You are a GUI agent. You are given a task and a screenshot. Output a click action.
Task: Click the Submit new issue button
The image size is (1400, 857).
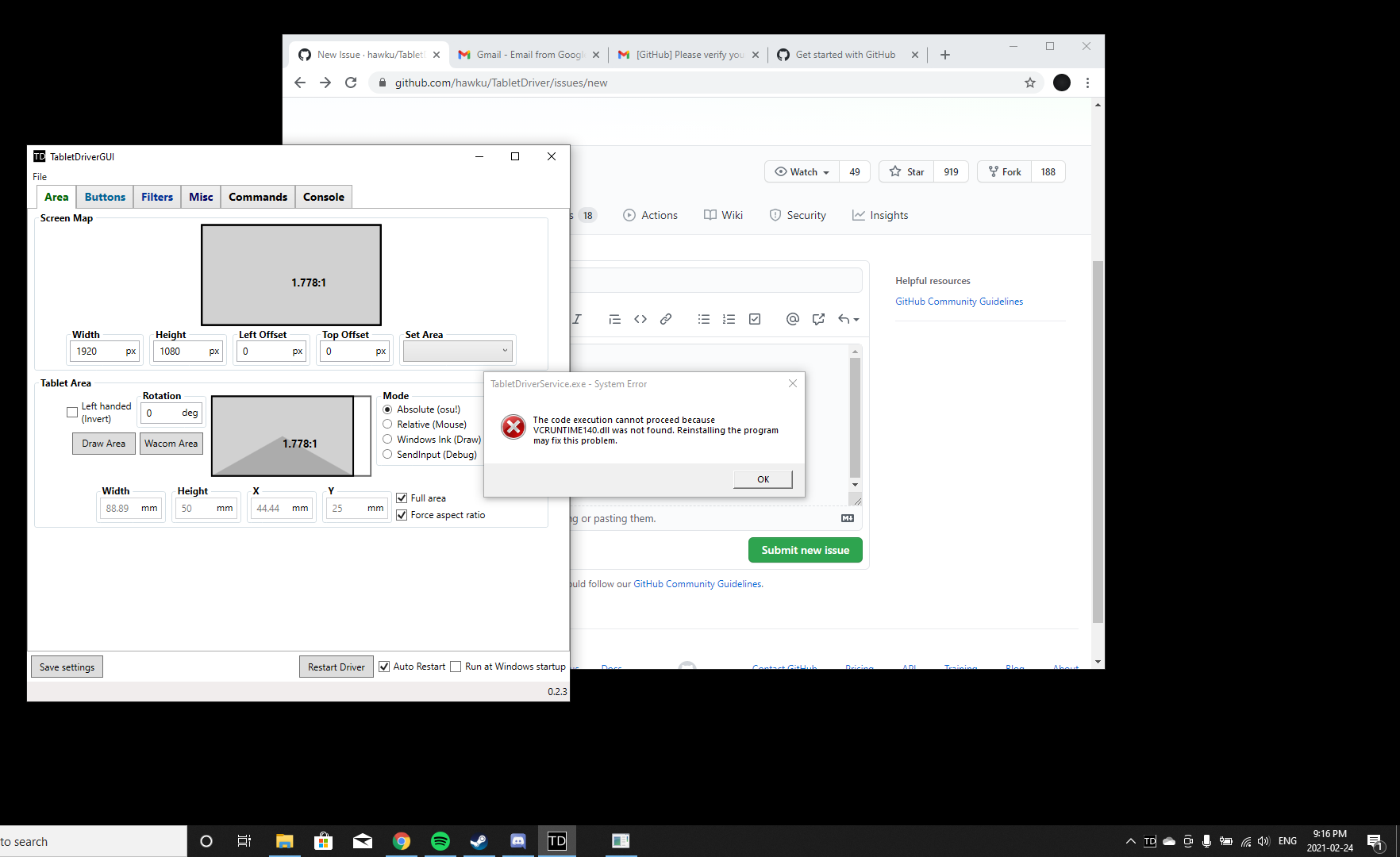pyautogui.click(x=805, y=549)
